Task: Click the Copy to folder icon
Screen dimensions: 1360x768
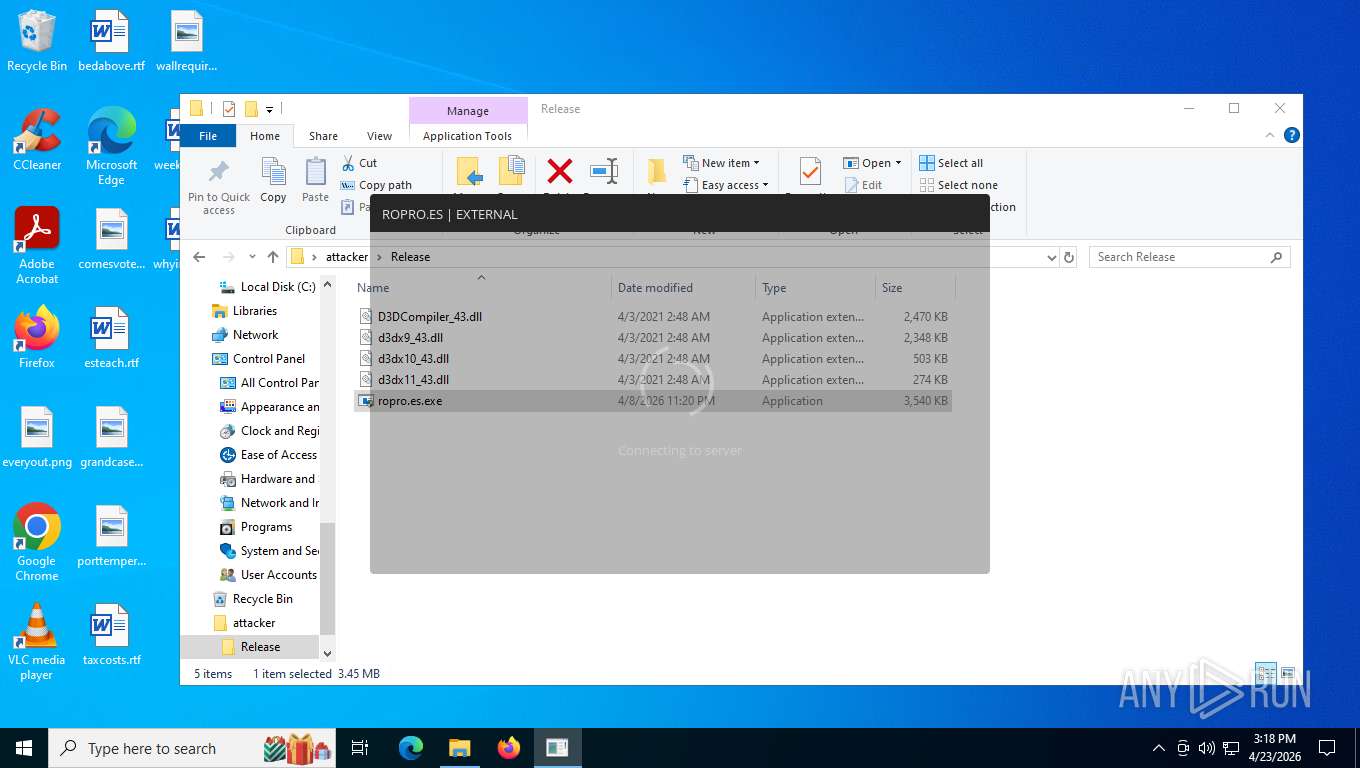Action: point(511,172)
